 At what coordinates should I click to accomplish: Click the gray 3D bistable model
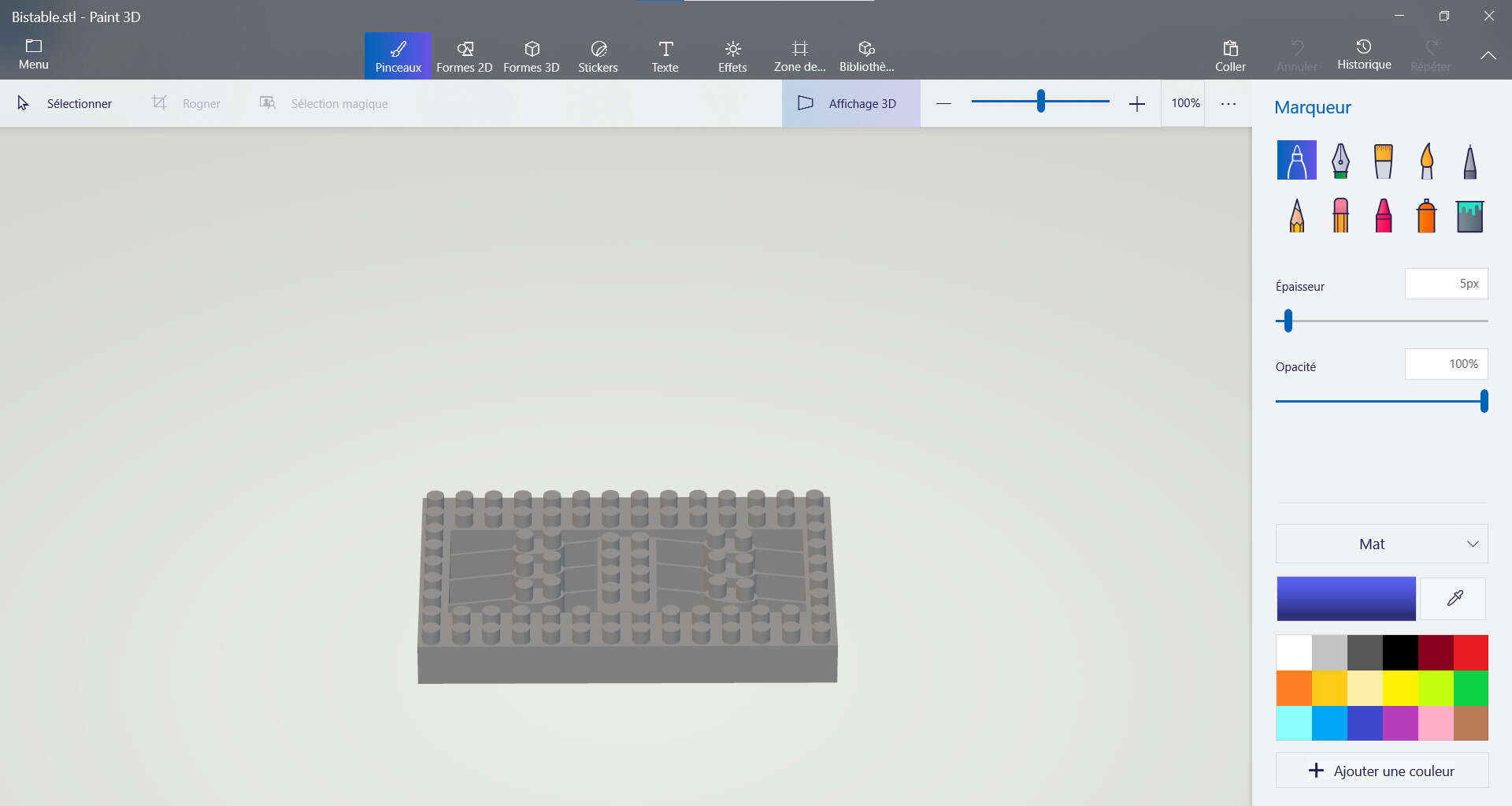tap(627, 587)
